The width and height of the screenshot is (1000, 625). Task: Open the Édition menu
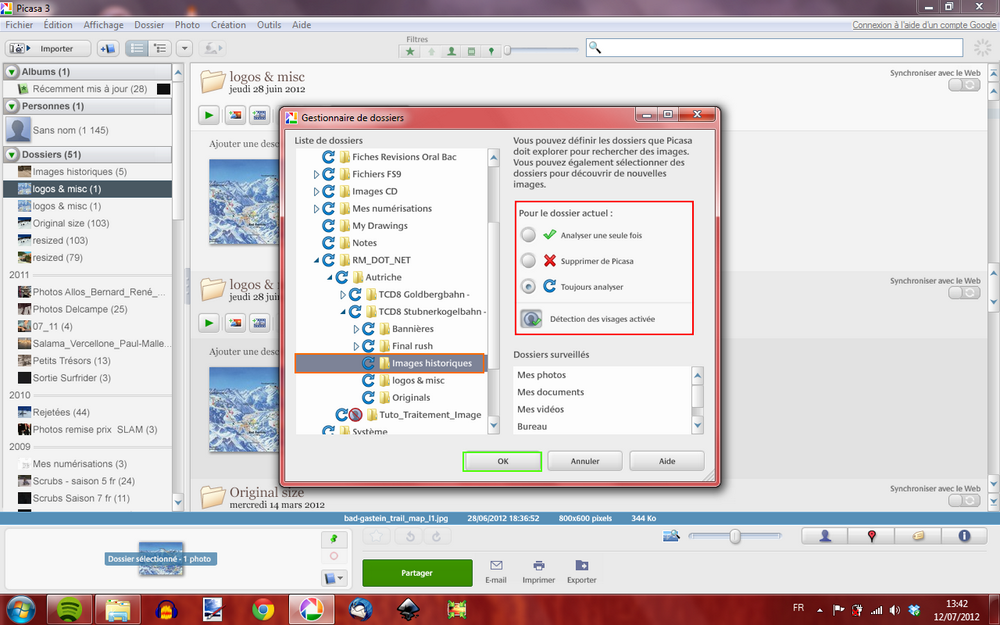click(x=58, y=25)
